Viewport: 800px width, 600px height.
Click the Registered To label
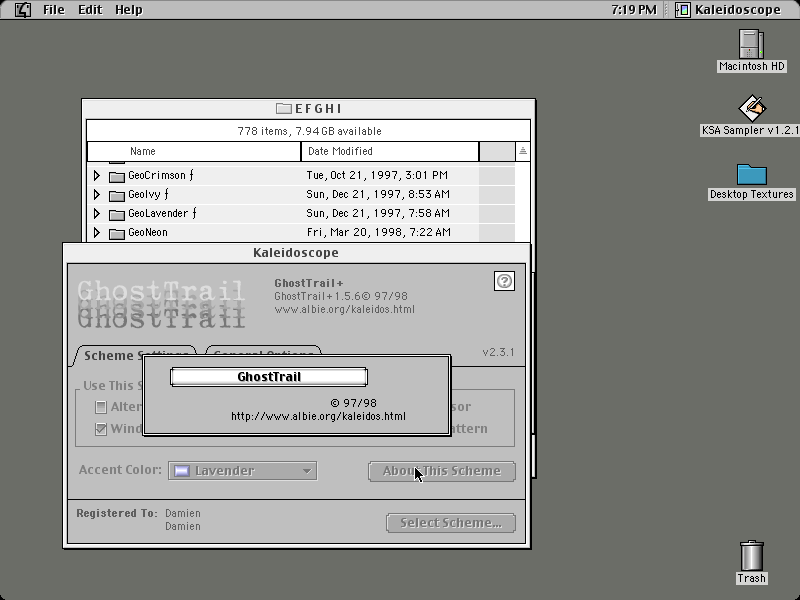[x=117, y=513]
